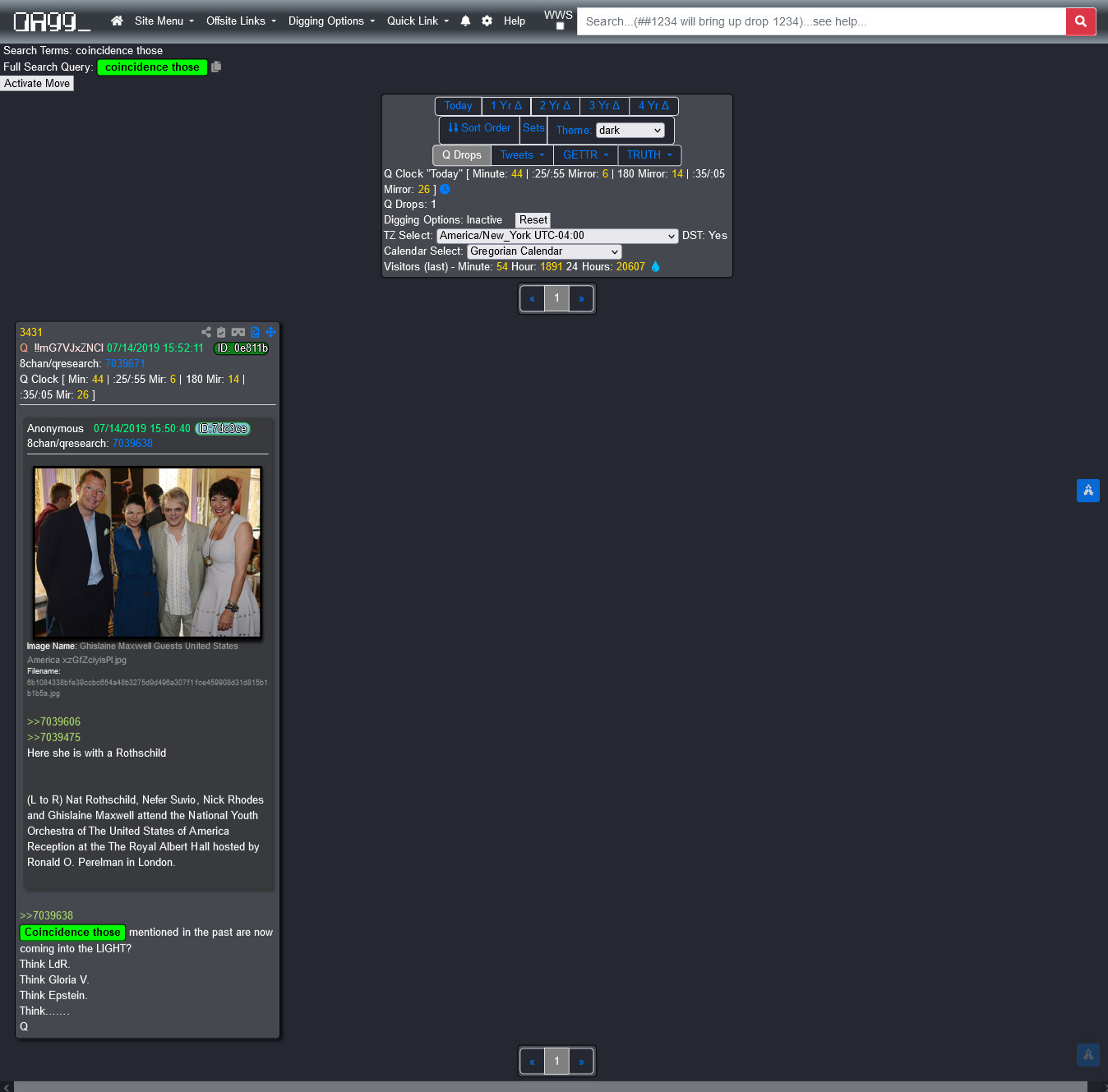The image size is (1108, 1092).
Task: Click page 1 in bottom pagination
Action: click(x=556, y=1062)
